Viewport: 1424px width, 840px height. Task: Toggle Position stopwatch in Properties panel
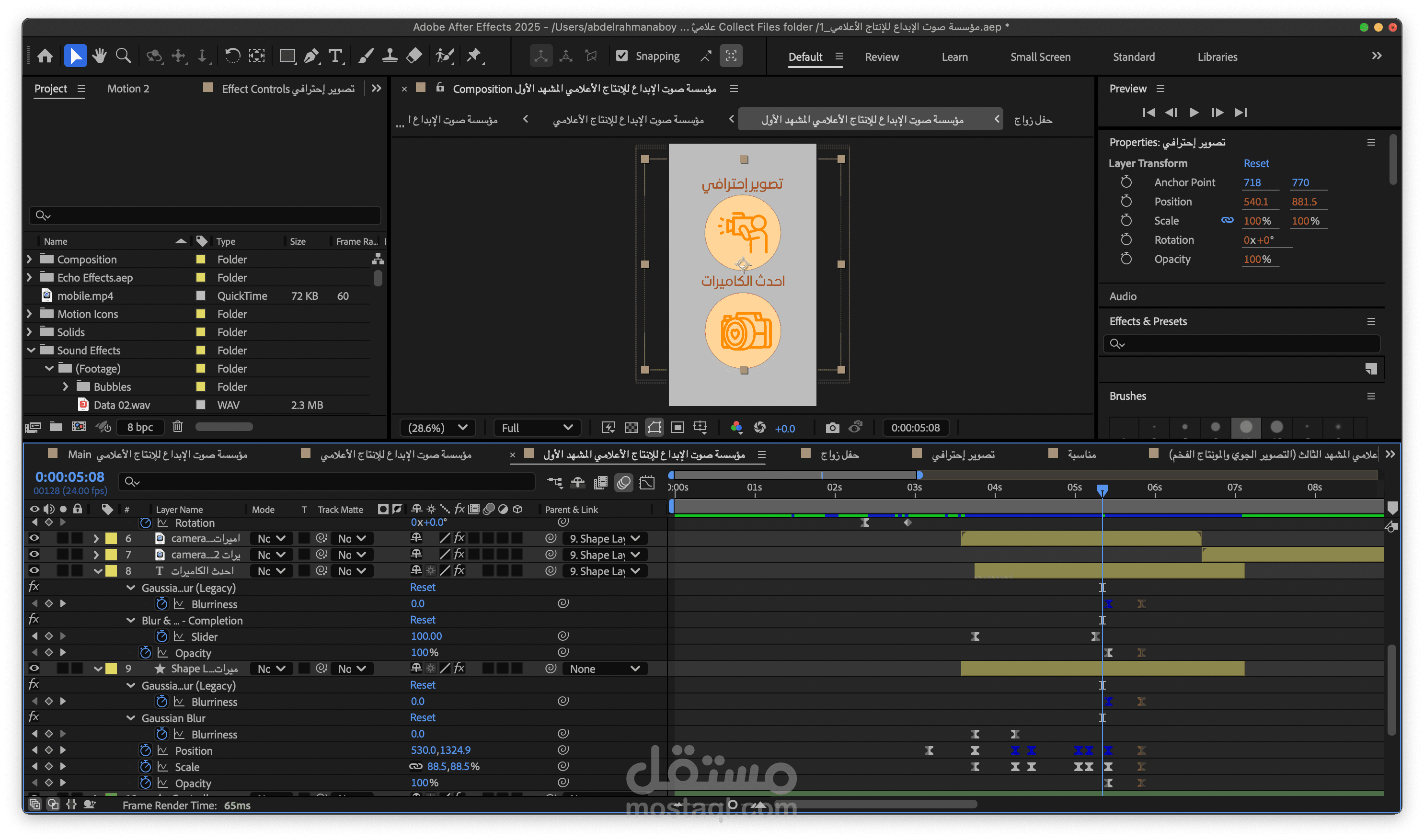1126,202
